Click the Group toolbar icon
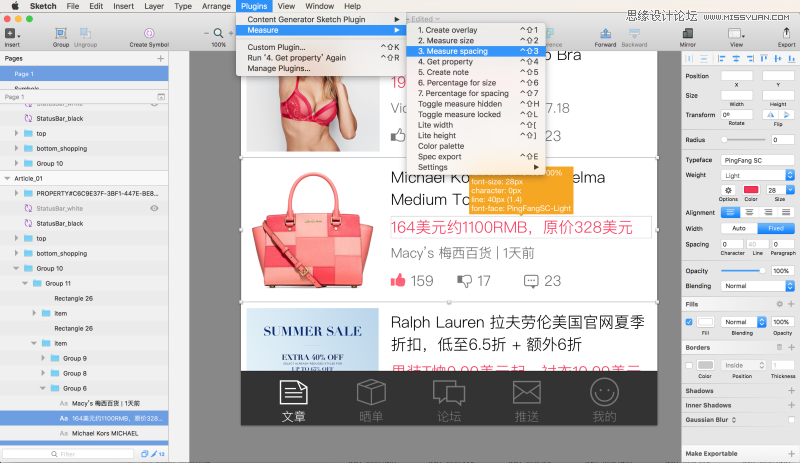The width and height of the screenshot is (800, 463). click(x=61, y=34)
